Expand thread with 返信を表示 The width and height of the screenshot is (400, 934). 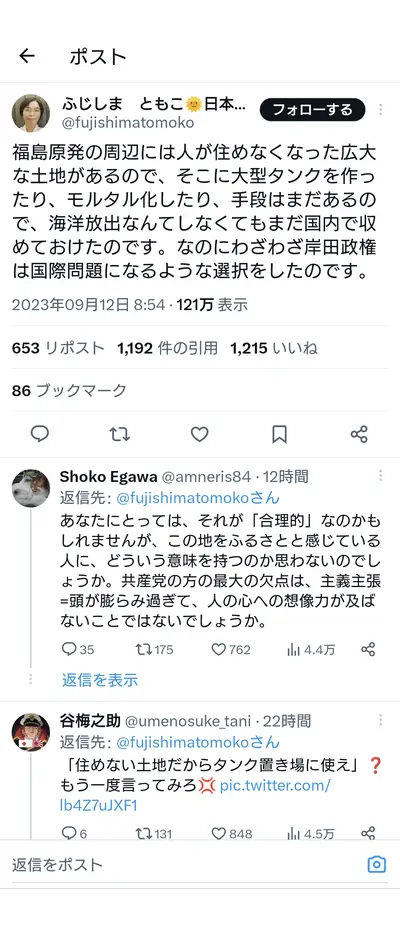99,680
